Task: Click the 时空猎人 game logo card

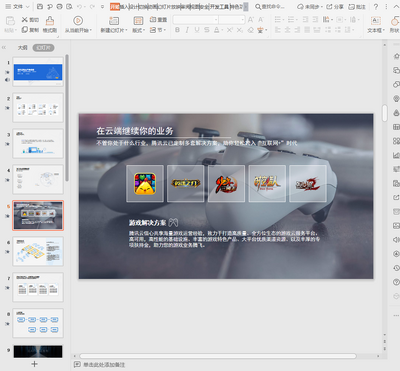Action: 267,183
